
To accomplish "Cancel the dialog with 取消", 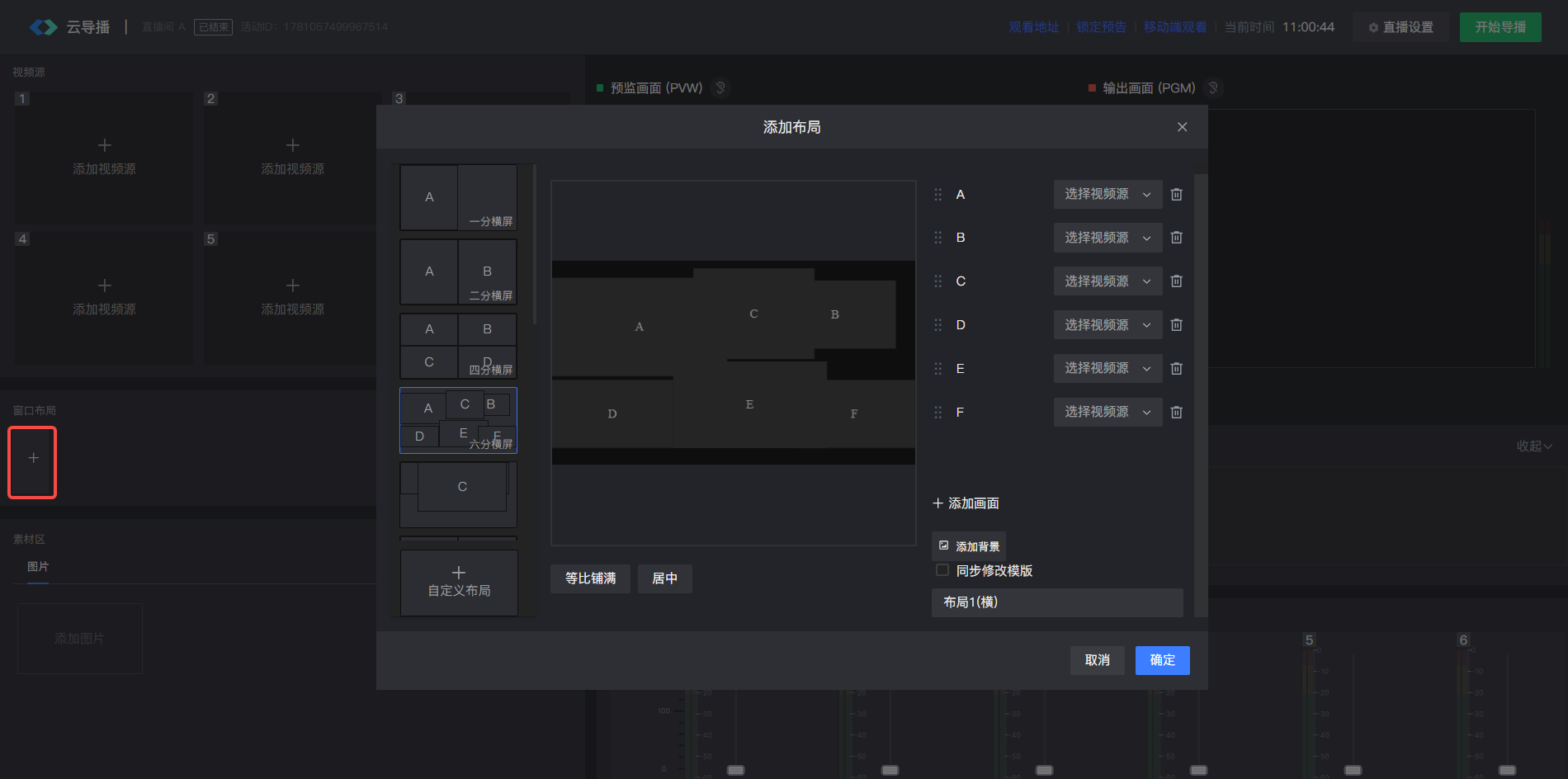I will point(1097,660).
